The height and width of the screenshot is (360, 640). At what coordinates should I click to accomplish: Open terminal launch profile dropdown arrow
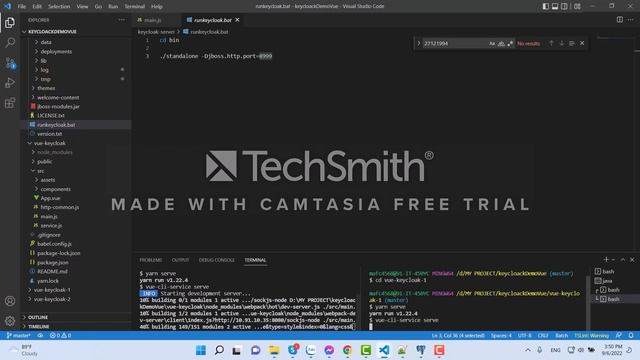pyautogui.click(x=613, y=260)
